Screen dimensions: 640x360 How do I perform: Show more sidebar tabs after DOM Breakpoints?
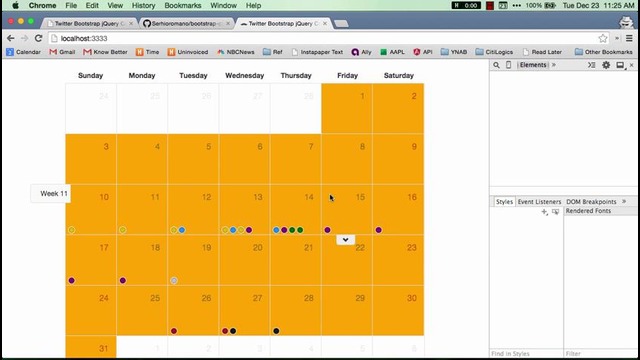(x=624, y=201)
